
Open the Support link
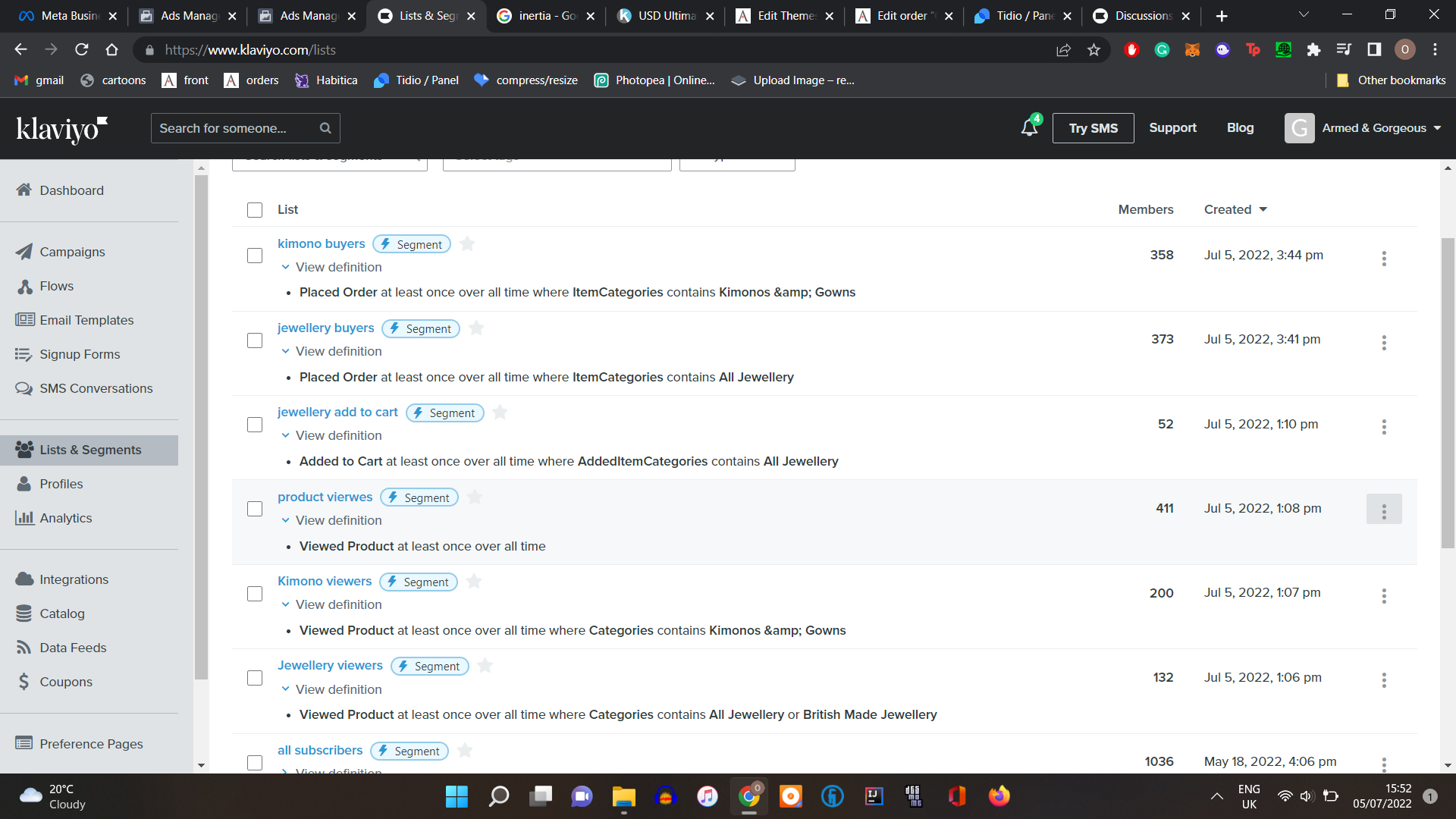pos(1172,128)
